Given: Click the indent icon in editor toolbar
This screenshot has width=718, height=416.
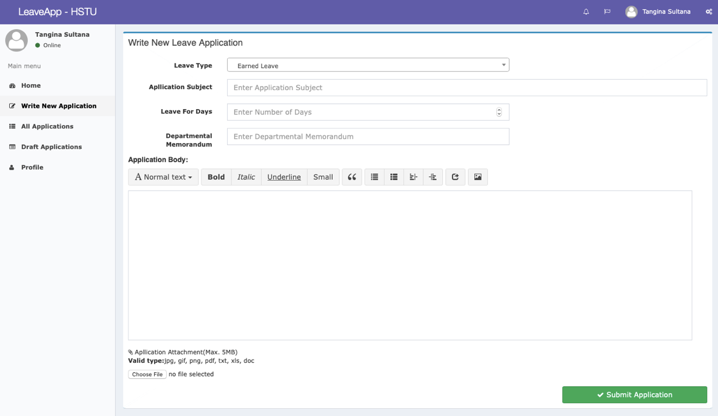Looking at the screenshot, I should tap(433, 177).
